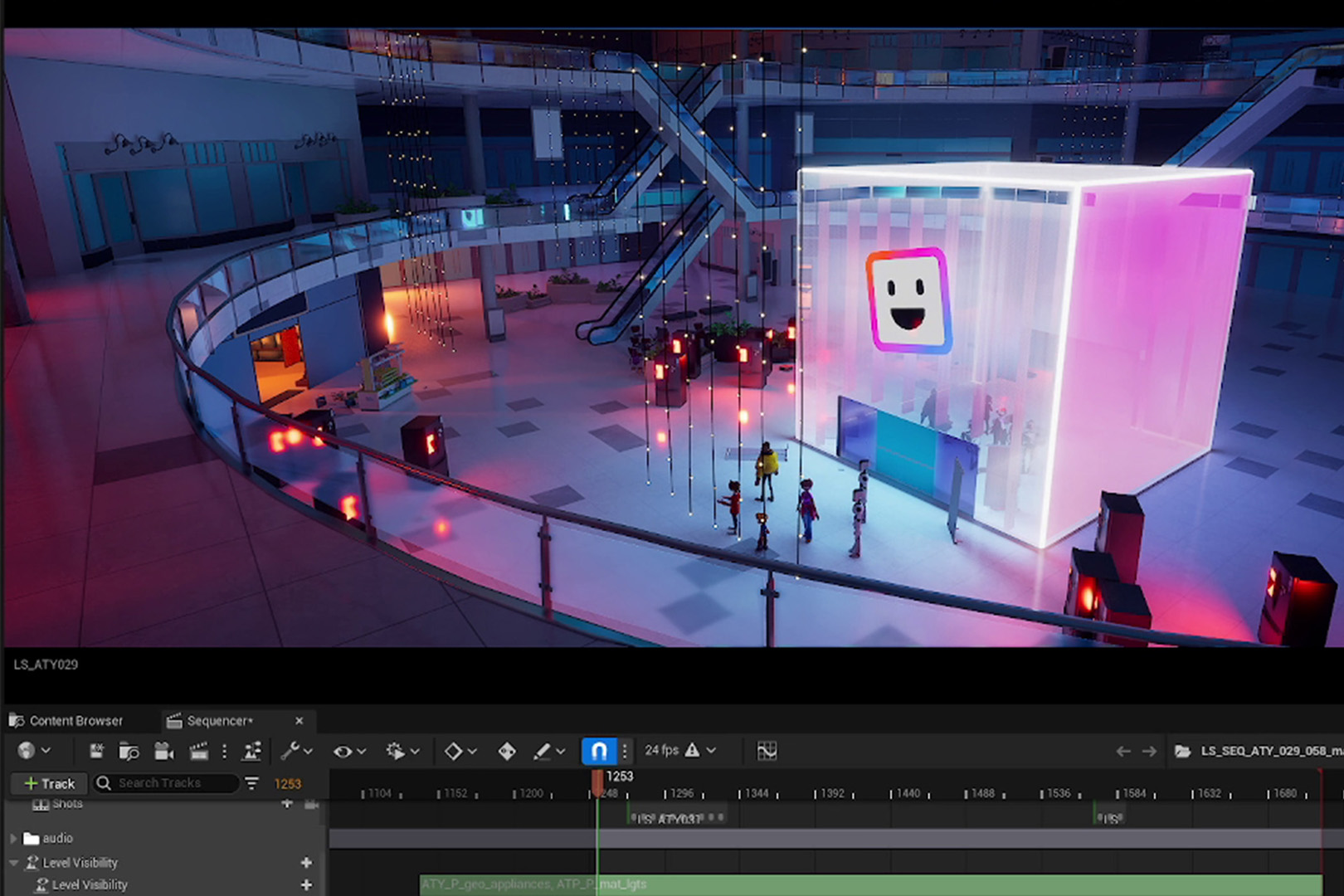
Task: Click the Create Camera icon
Action: 163,751
